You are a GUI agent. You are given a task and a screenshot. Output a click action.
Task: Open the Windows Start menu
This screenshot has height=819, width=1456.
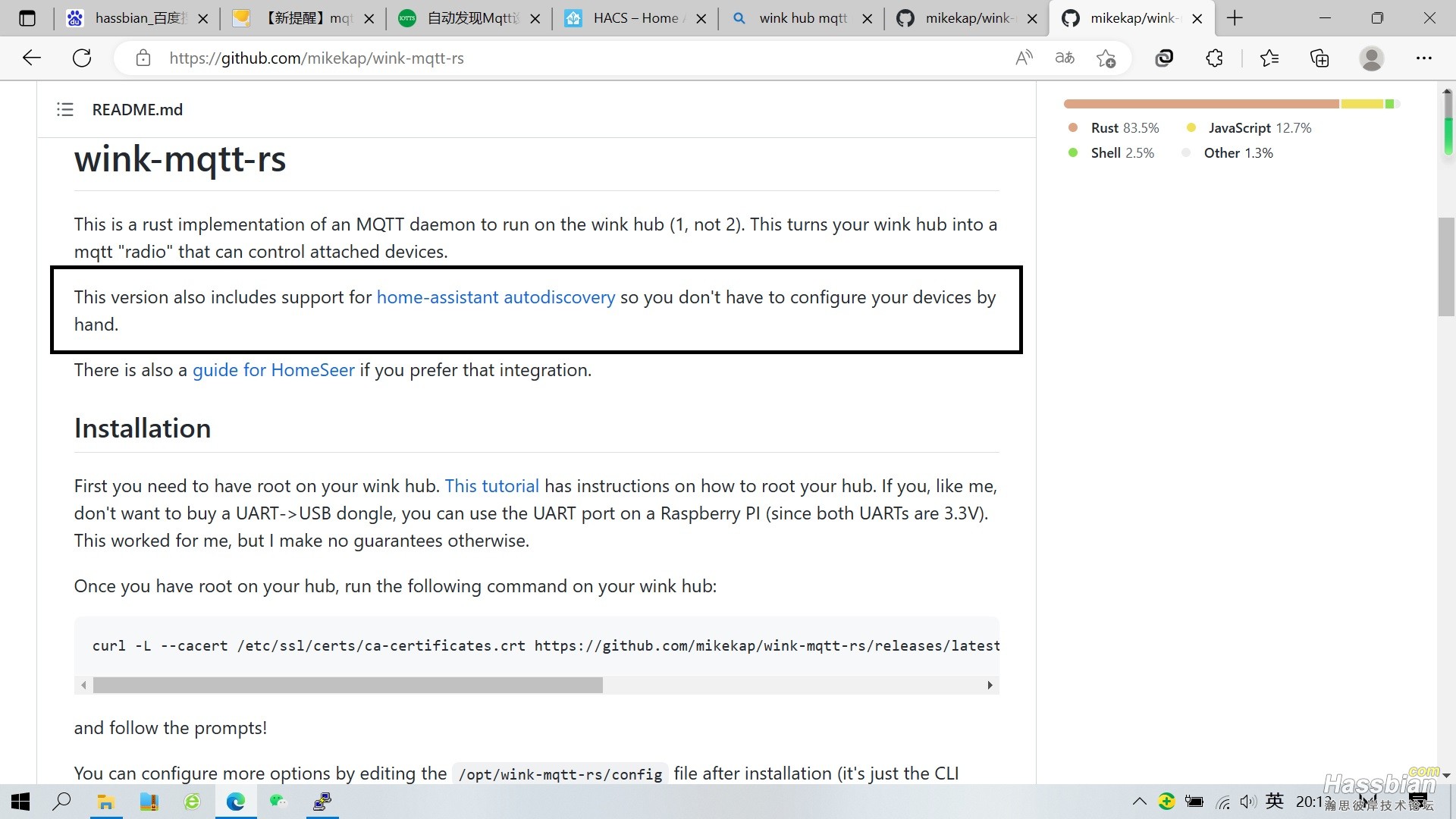(x=20, y=802)
